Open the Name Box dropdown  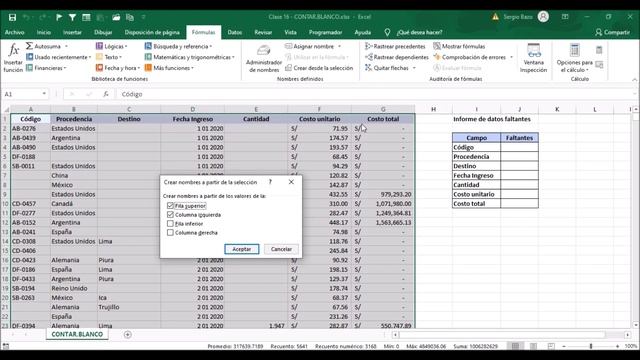tap(44, 94)
